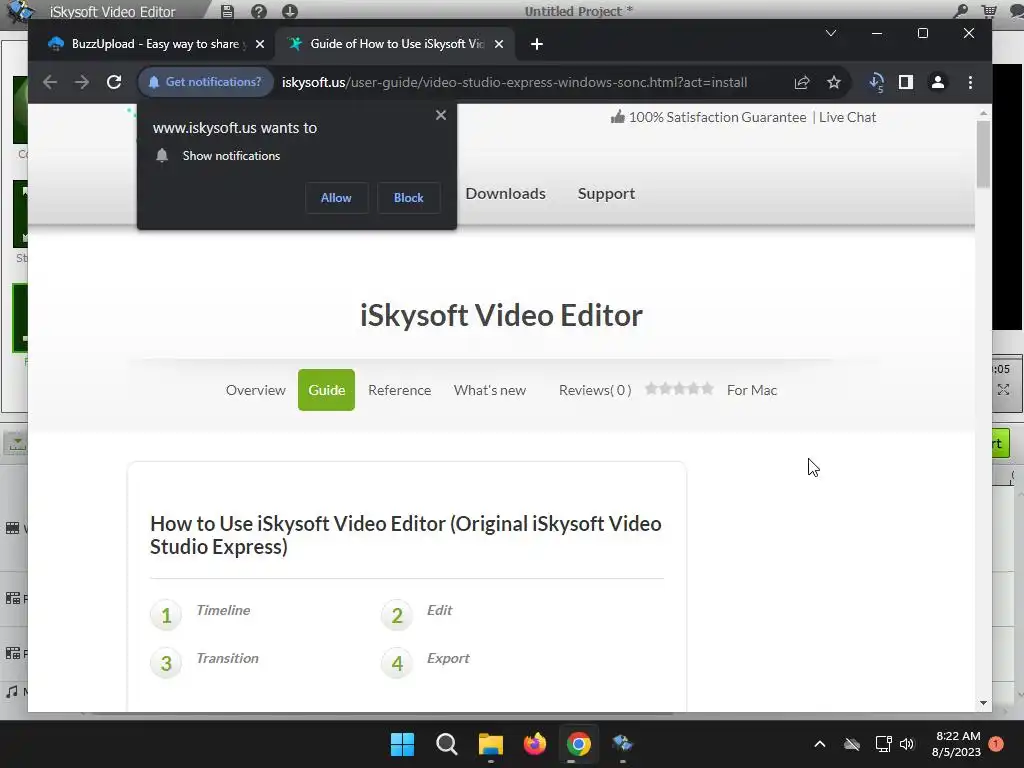Click the vertical scrollbar thumb

pos(983,154)
